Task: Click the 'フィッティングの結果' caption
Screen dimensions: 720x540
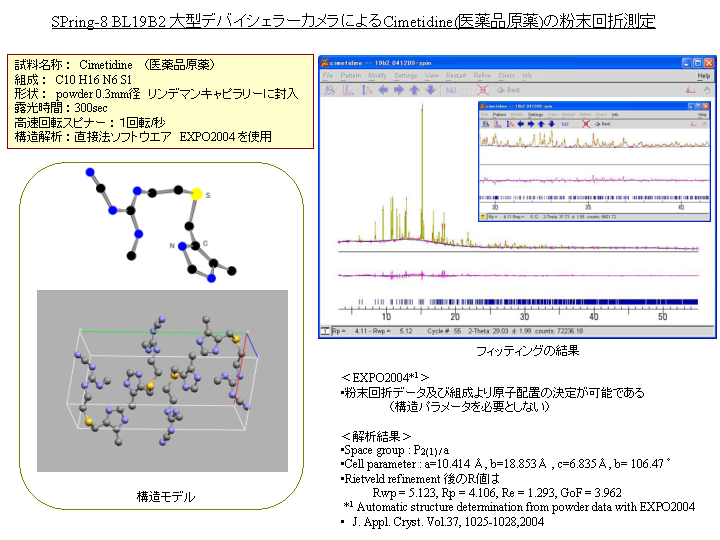Action: pos(528,351)
